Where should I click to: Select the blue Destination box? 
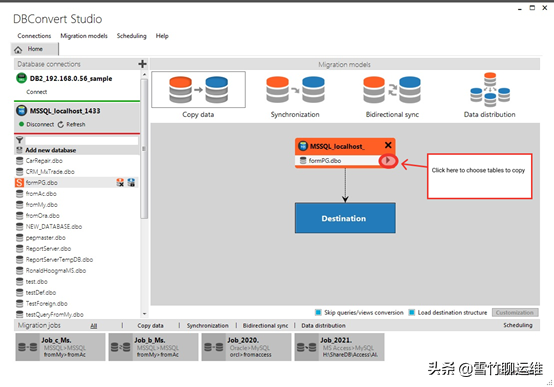coord(345,218)
